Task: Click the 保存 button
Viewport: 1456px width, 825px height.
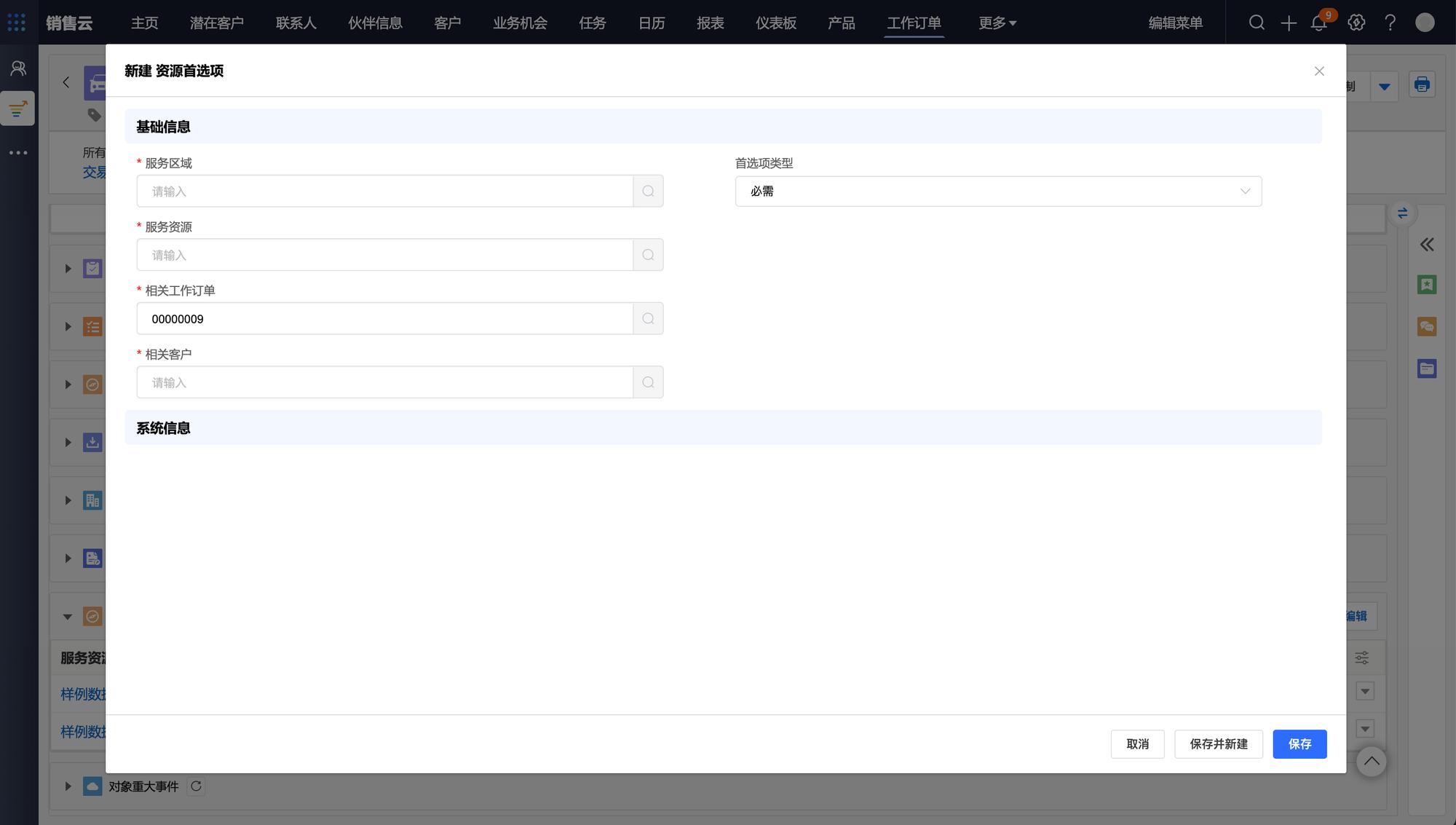Action: point(1299,744)
